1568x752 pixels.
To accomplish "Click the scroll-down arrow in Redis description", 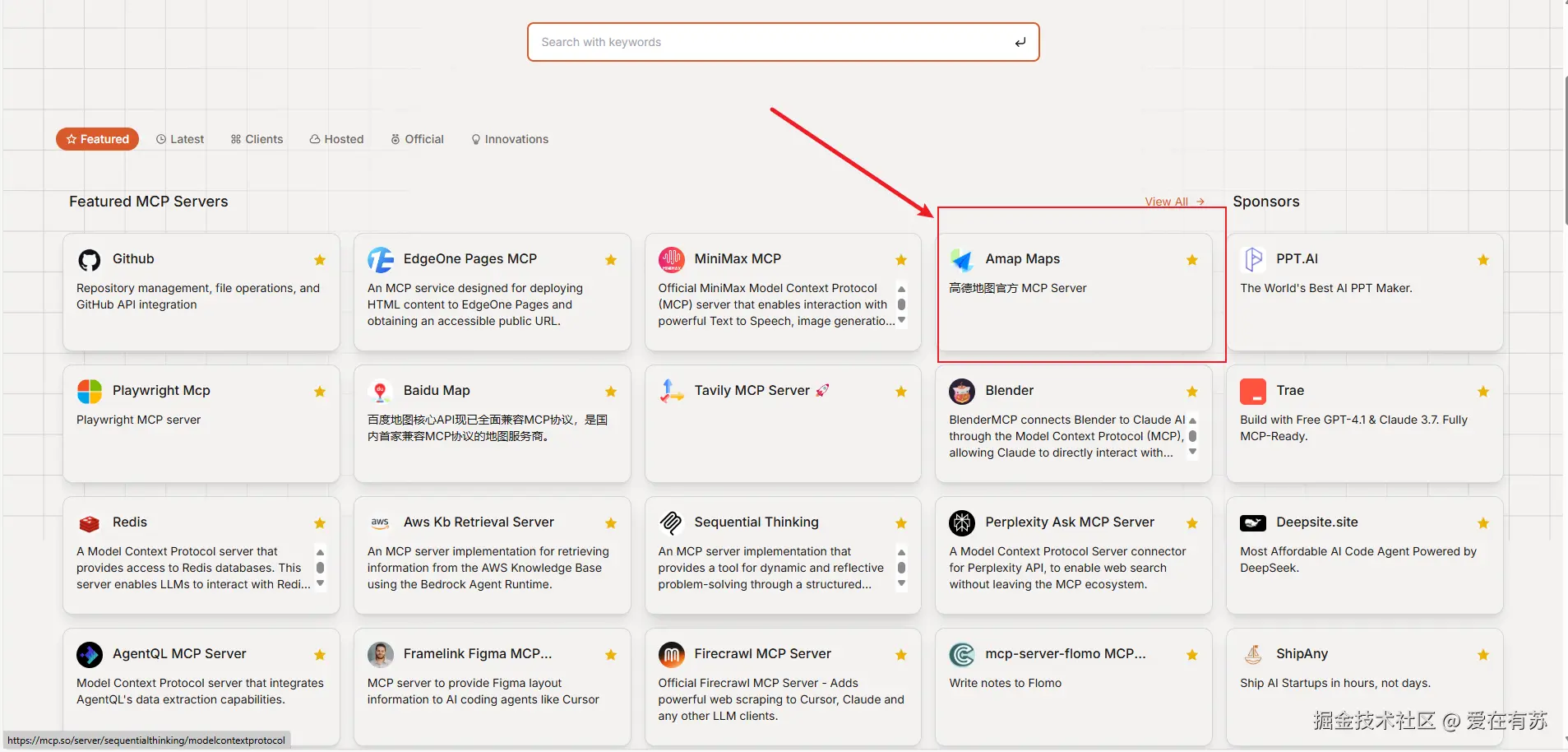I will tap(321, 583).
